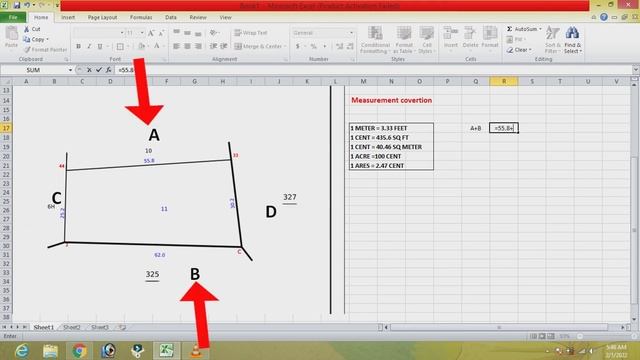
Task: Select row 17 header
Action: coord(6,128)
